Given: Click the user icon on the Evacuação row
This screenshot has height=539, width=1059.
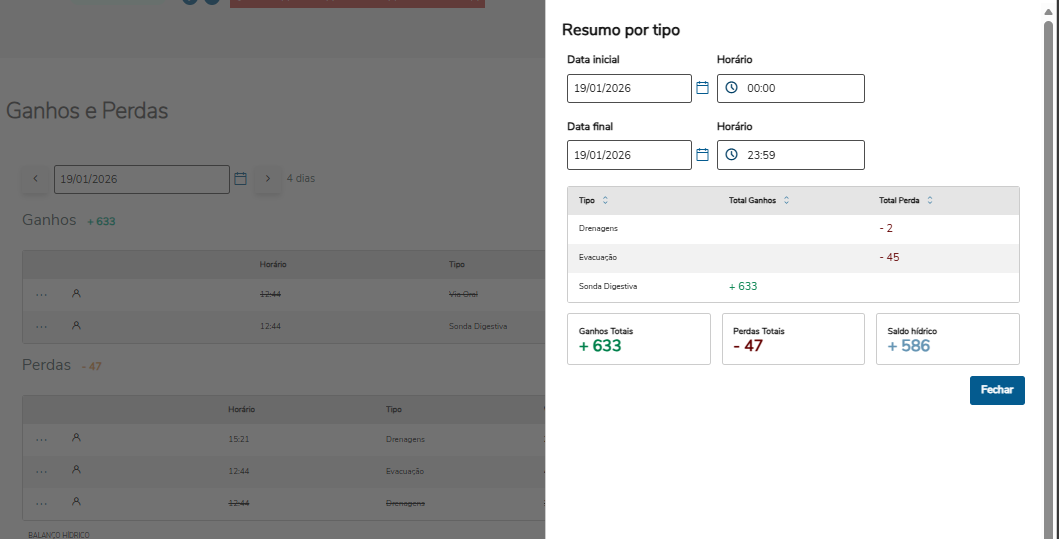Looking at the screenshot, I should click(x=76, y=470).
